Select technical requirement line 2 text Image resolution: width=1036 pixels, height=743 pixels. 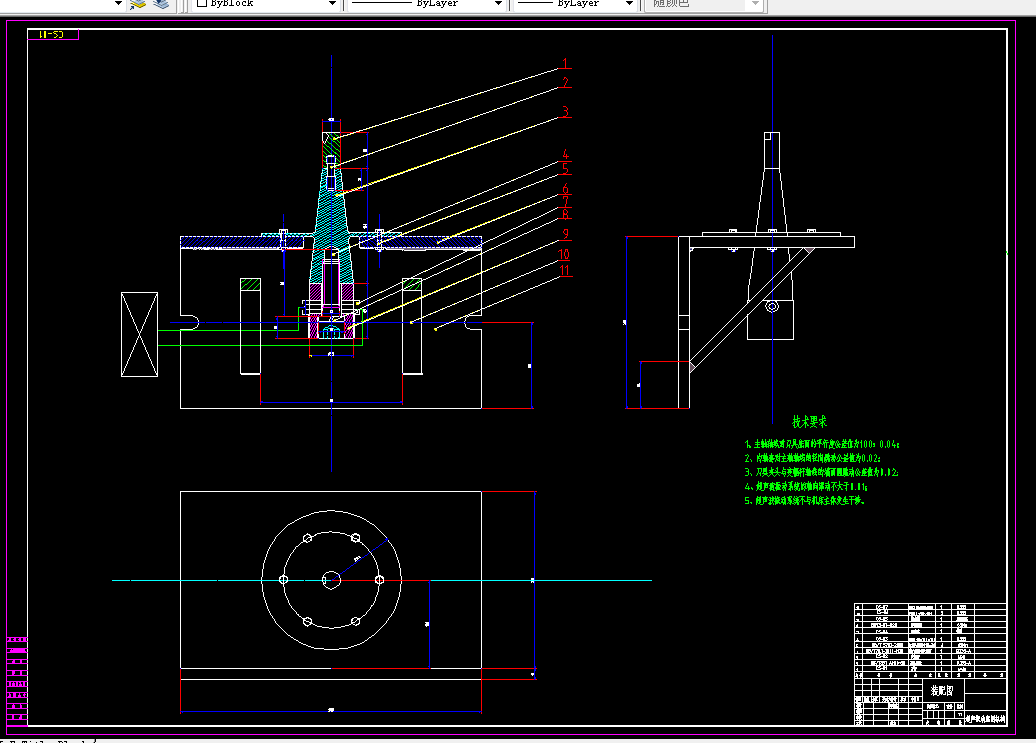(x=813, y=458)
